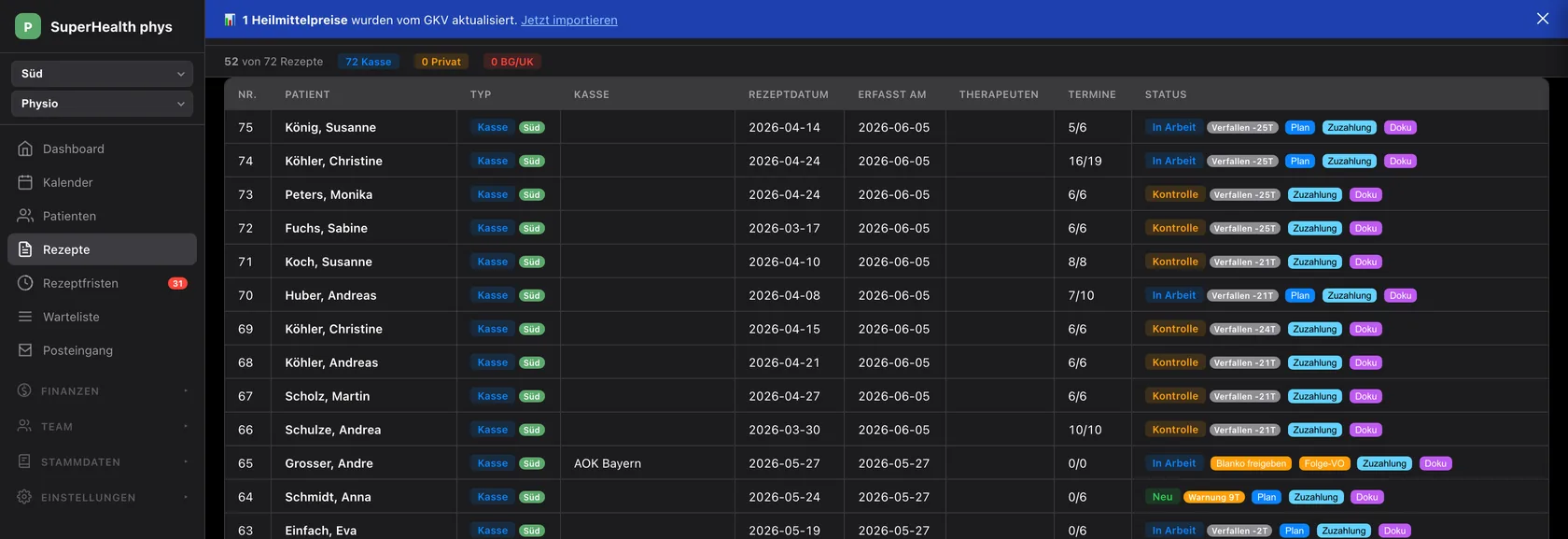The width and height of the screenshot is (1568, 539).
Task: Click the SuperHealth phys green logo icon
Action: pyautogui.click(x=27, y=26)
